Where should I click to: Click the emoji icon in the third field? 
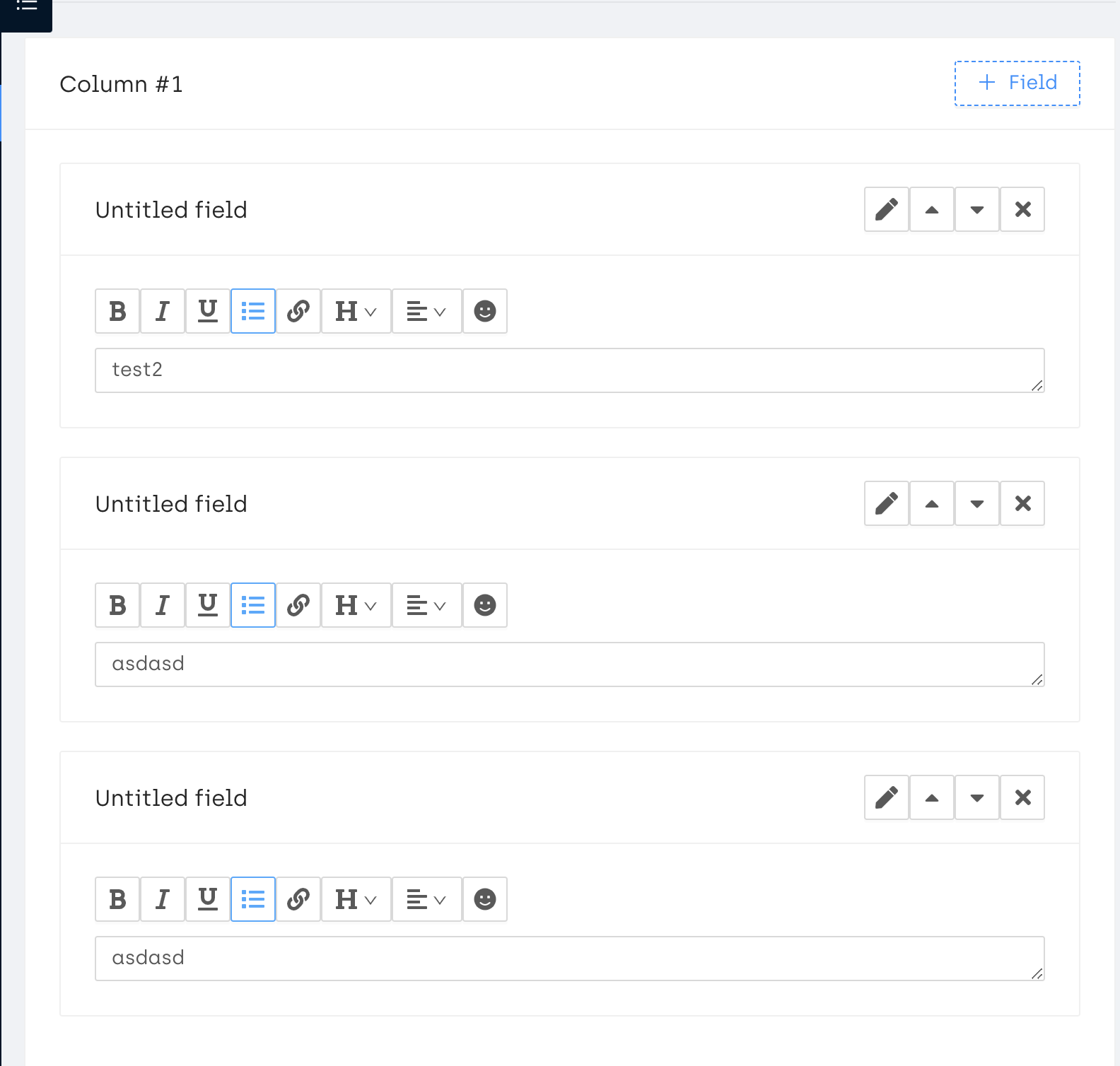pos(485,899)
